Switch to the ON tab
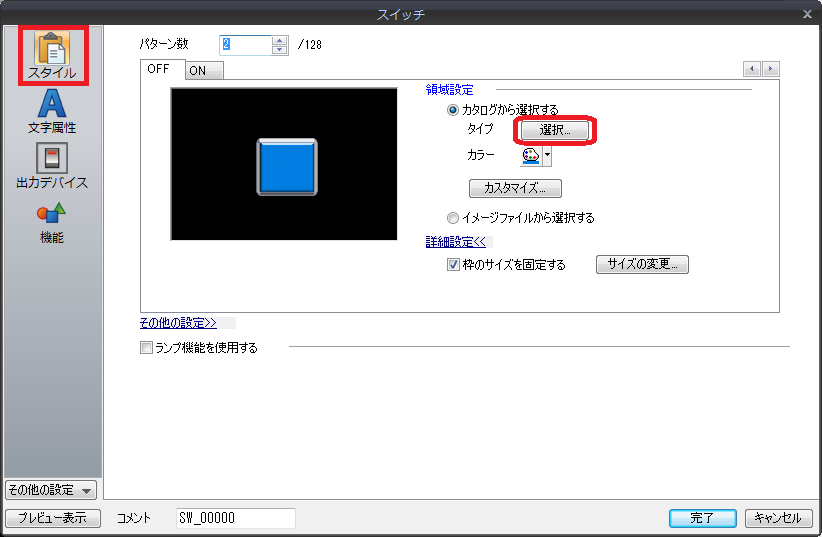822x537 pixels. click(x=198, y=70)
